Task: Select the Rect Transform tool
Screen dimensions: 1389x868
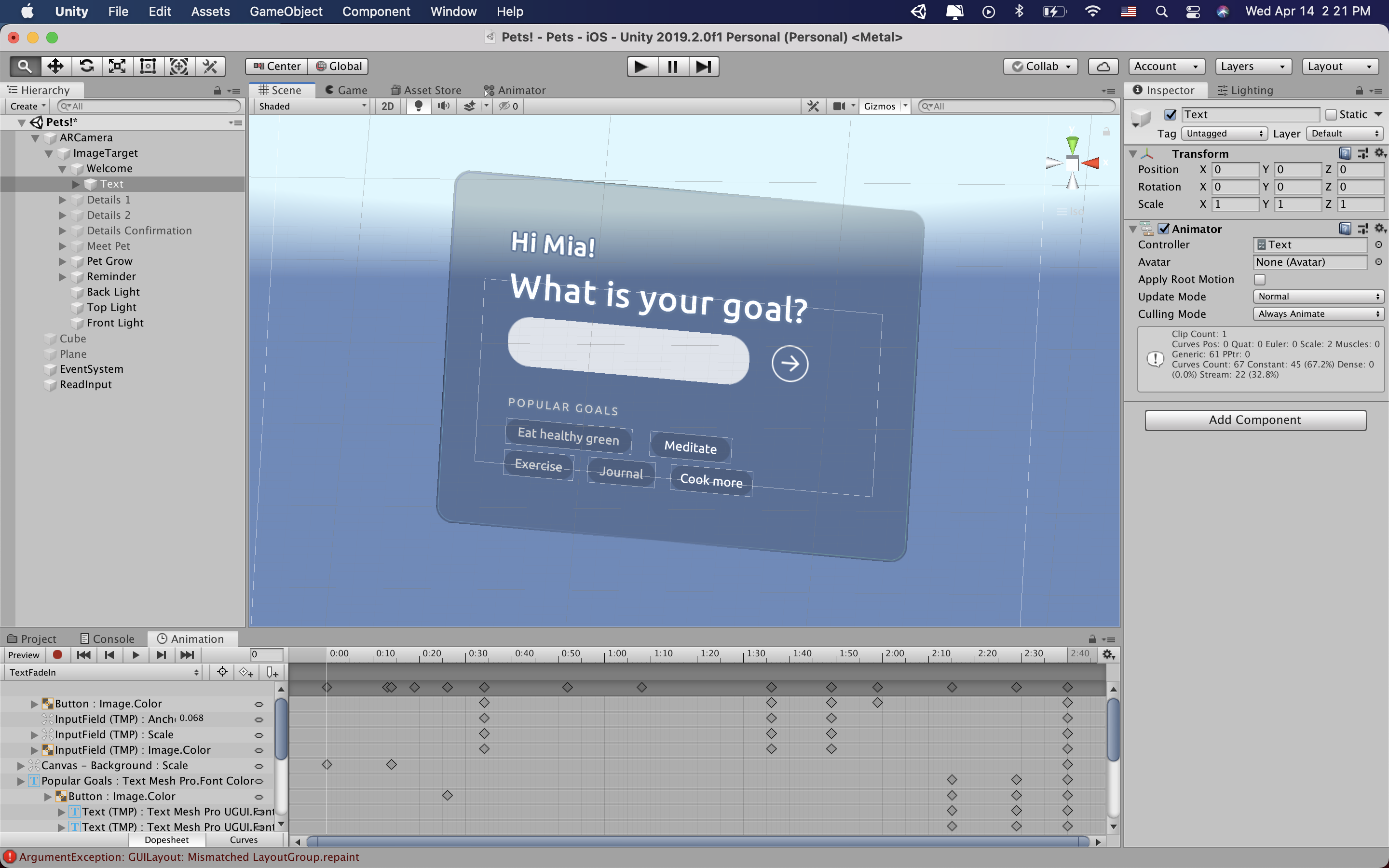Action: coord(148,67)
